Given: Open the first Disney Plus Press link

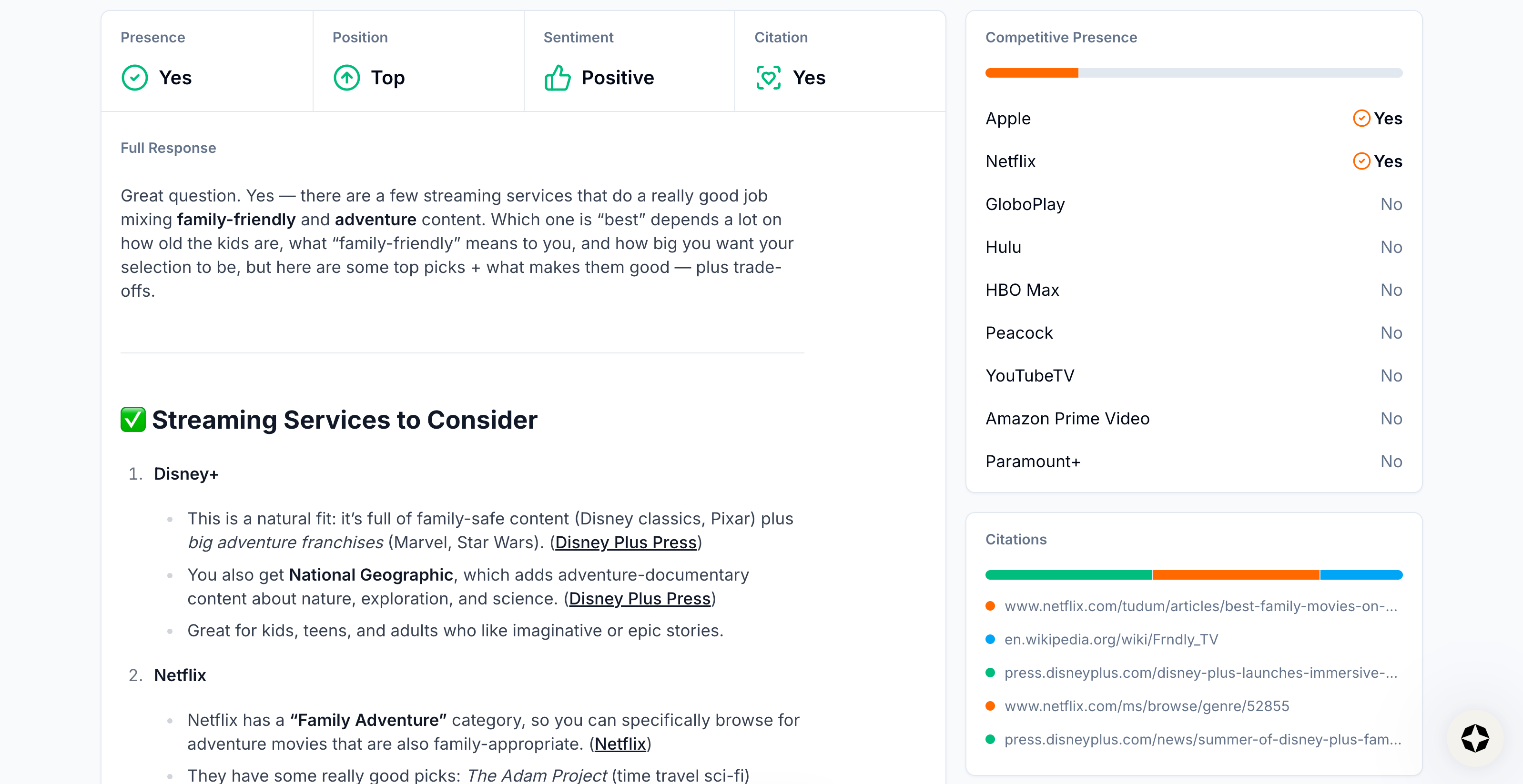Looking at the screenshot, I should coord(626,543).
